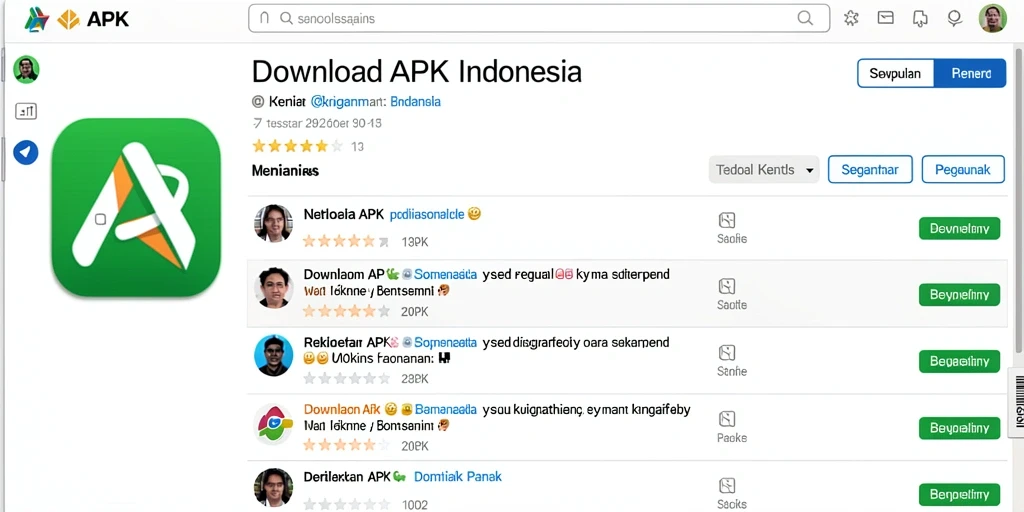Open the orange Downlaon Afk title
The image size is (1024, 512).
click(342, 409)
